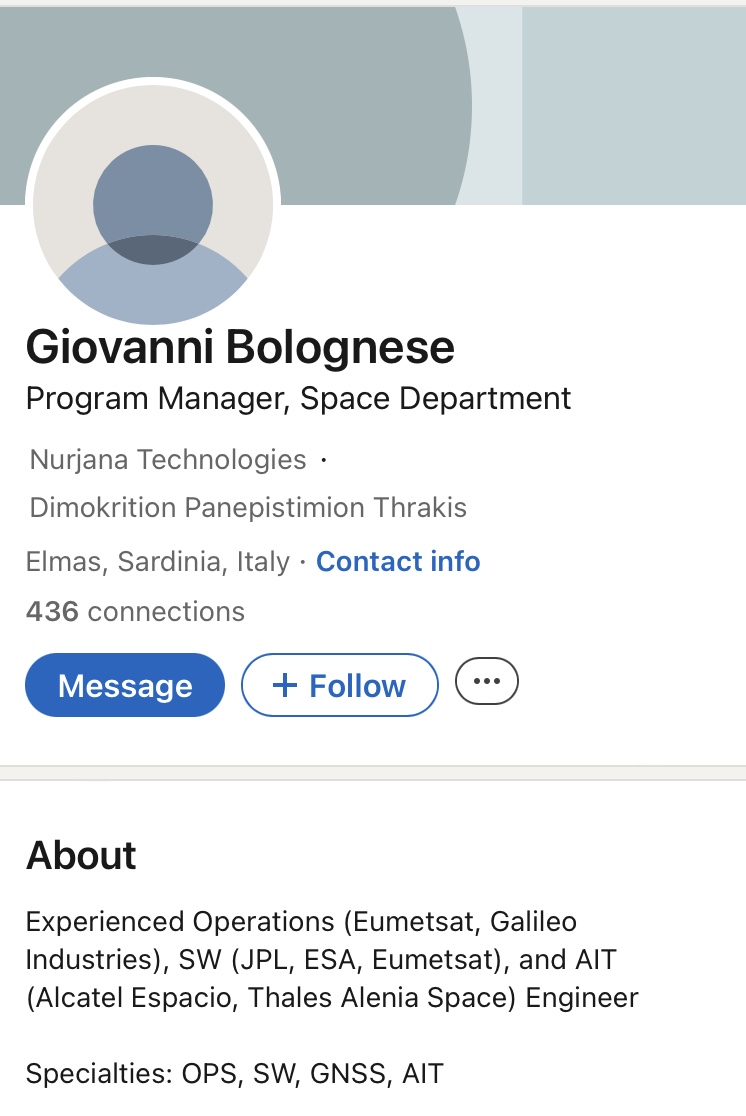The image size is (746, 1116).
Task: Click the Elmas, Sardinia, Italy location text
Action: click(157, 562)
